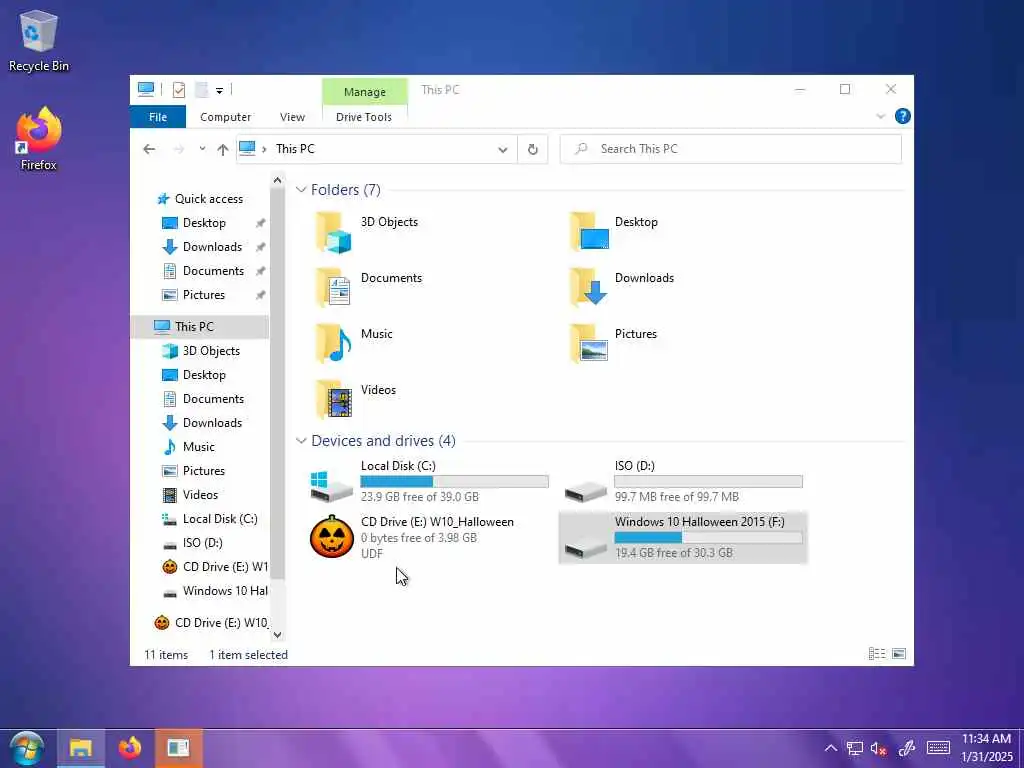Open the Desktop folder icon in Folders section
This screenshot has width=1024, height=768.
[589, 232]
